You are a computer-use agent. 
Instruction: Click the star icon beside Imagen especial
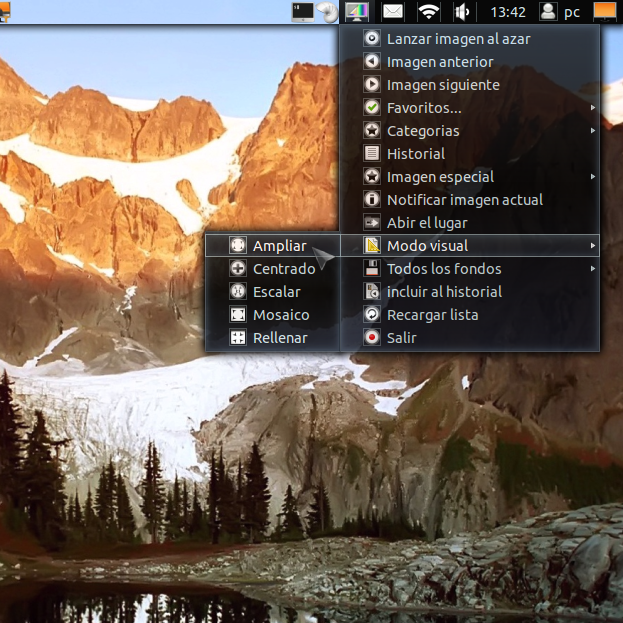[372, 176]
